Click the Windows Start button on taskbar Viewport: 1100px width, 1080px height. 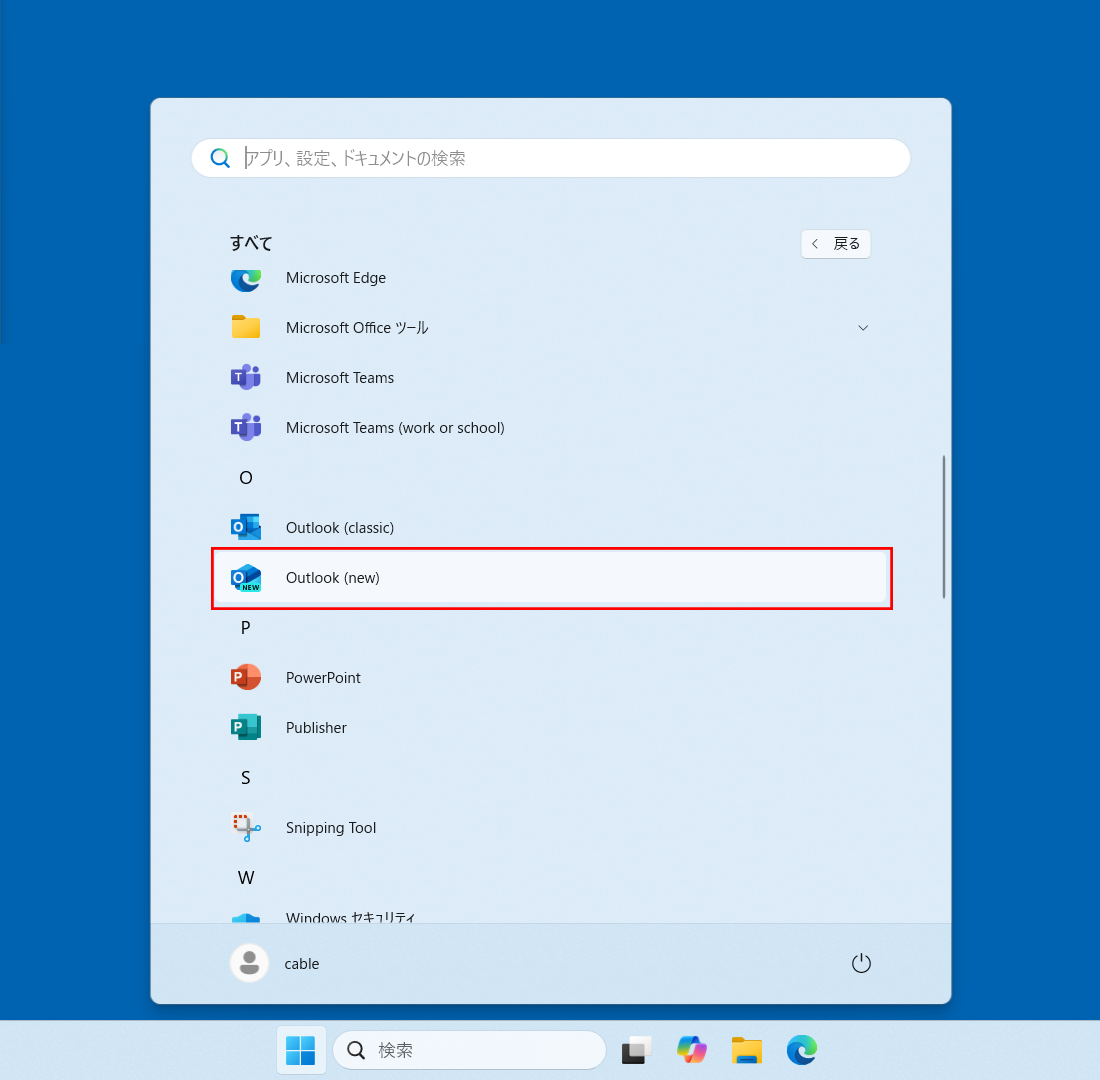(x=301, y=1050)
